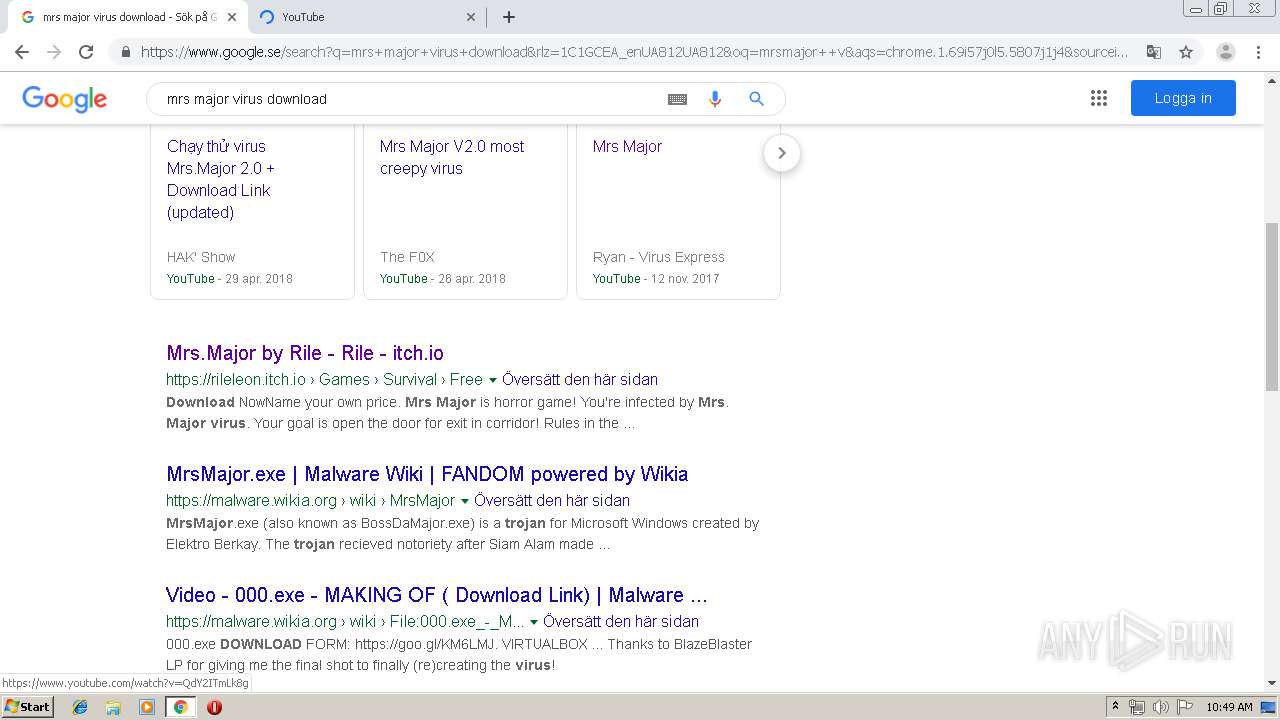Open the Mrs Major video by Ryan
Image resolution: width=1280 pixels, height=720 pixels.
[x=627, y=146]
